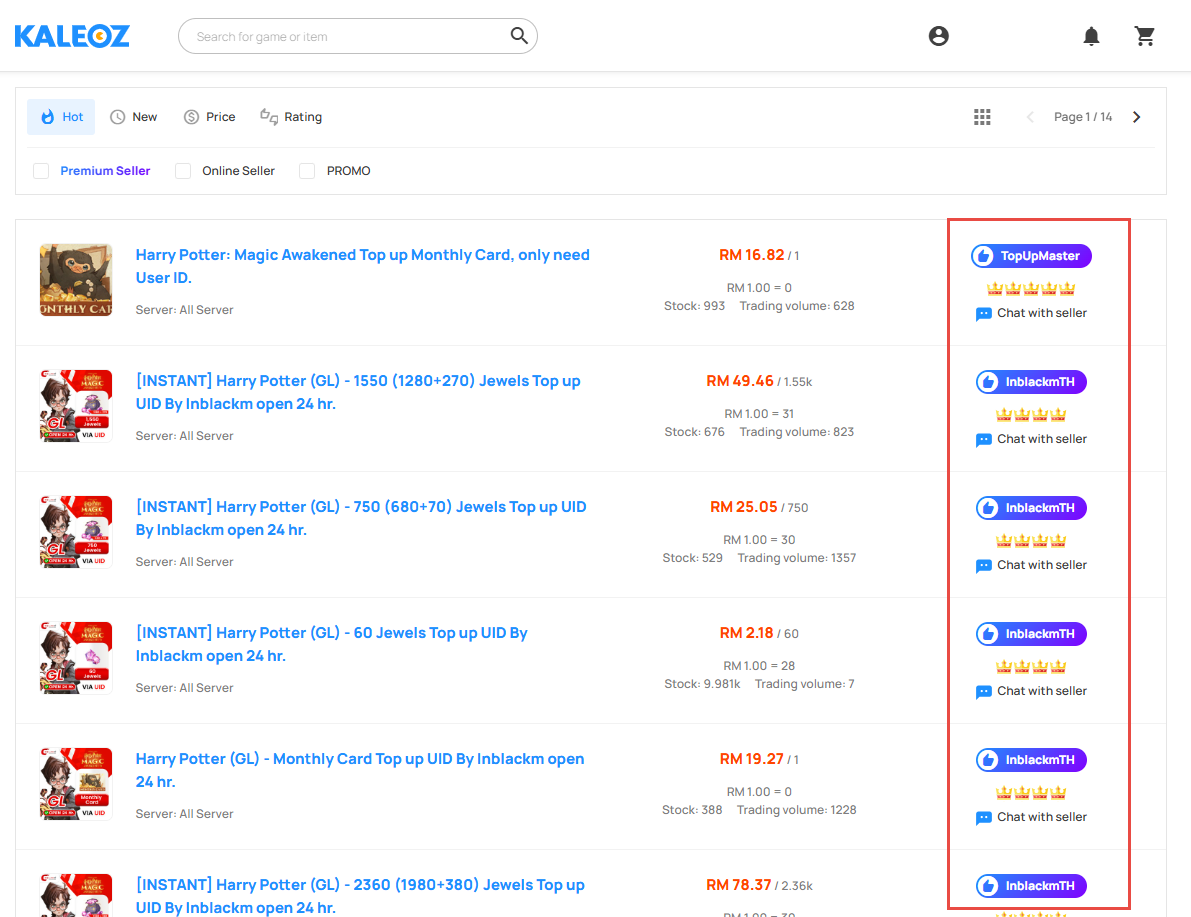Click Chat with seller in 1550 Jewels row

1041,439
